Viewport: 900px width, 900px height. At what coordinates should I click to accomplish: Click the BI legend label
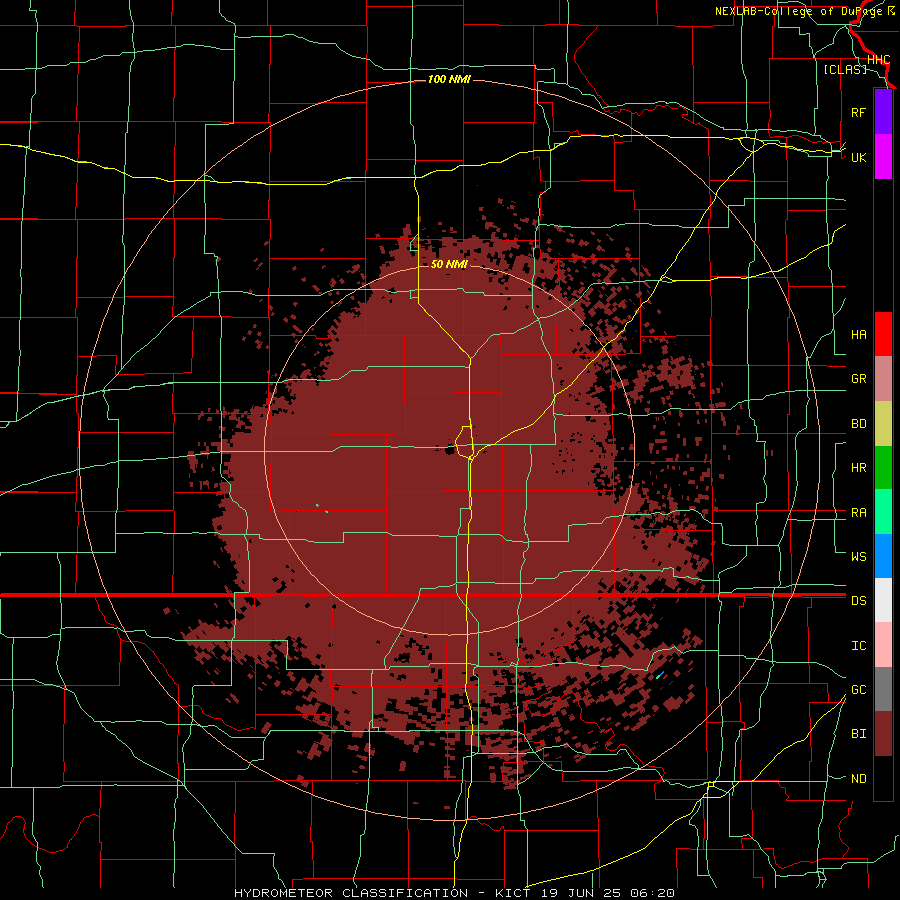858,734
